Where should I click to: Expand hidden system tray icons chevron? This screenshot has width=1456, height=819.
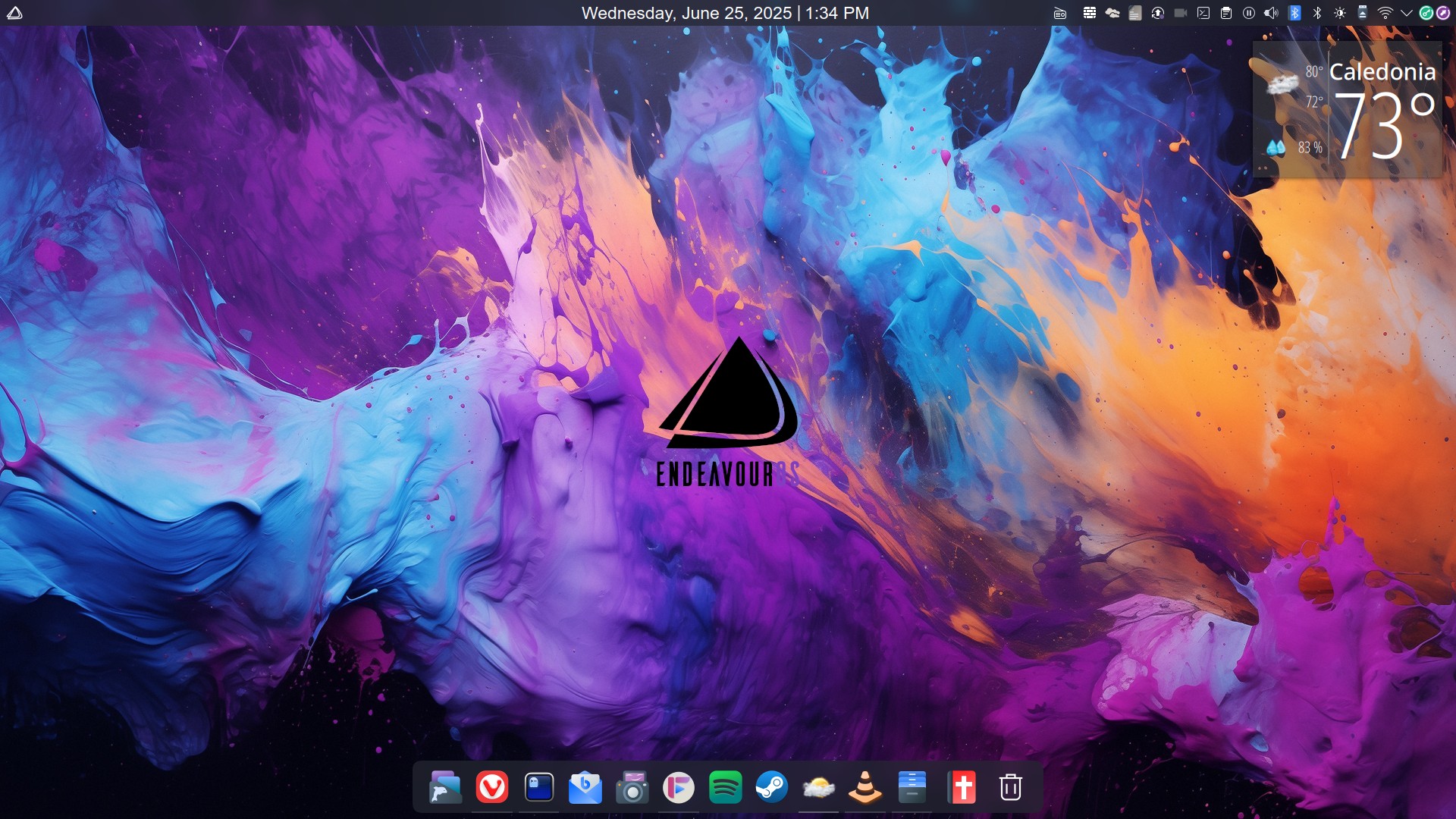1406,13
